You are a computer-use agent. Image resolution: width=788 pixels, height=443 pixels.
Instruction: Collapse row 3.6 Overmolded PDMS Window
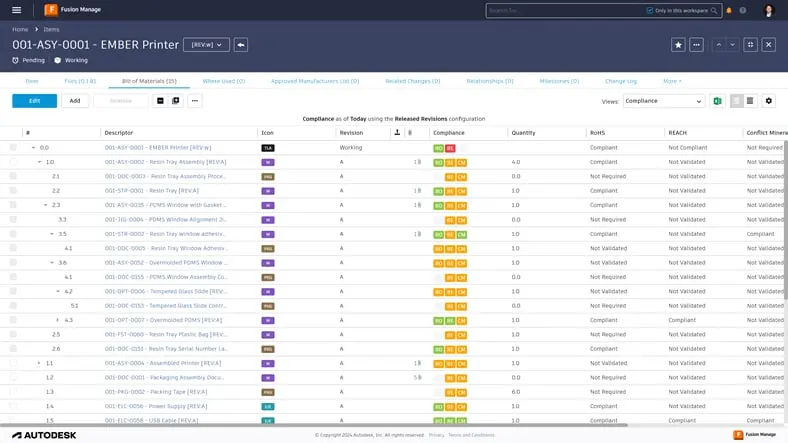[51, 262]
